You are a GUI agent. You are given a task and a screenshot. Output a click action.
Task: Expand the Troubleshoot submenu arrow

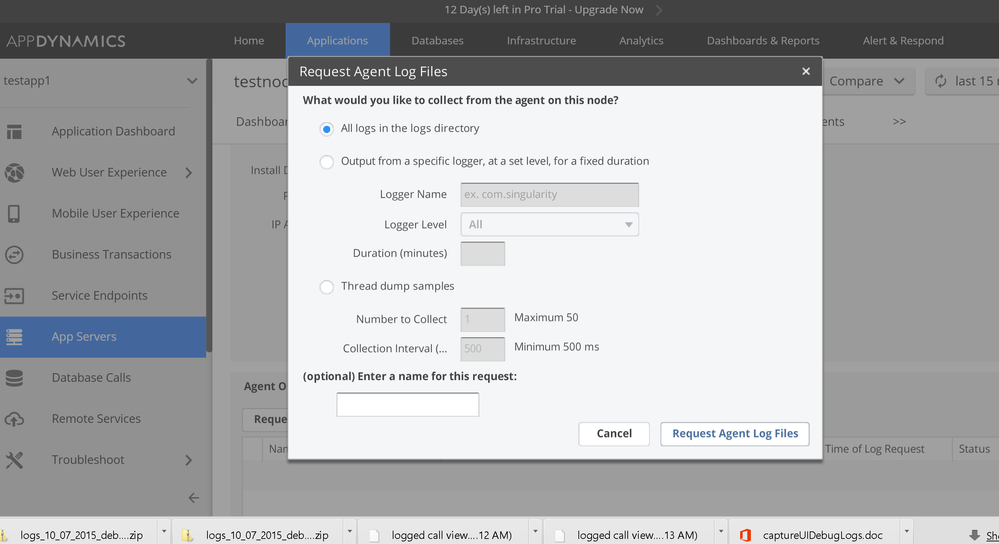[189, 460]
